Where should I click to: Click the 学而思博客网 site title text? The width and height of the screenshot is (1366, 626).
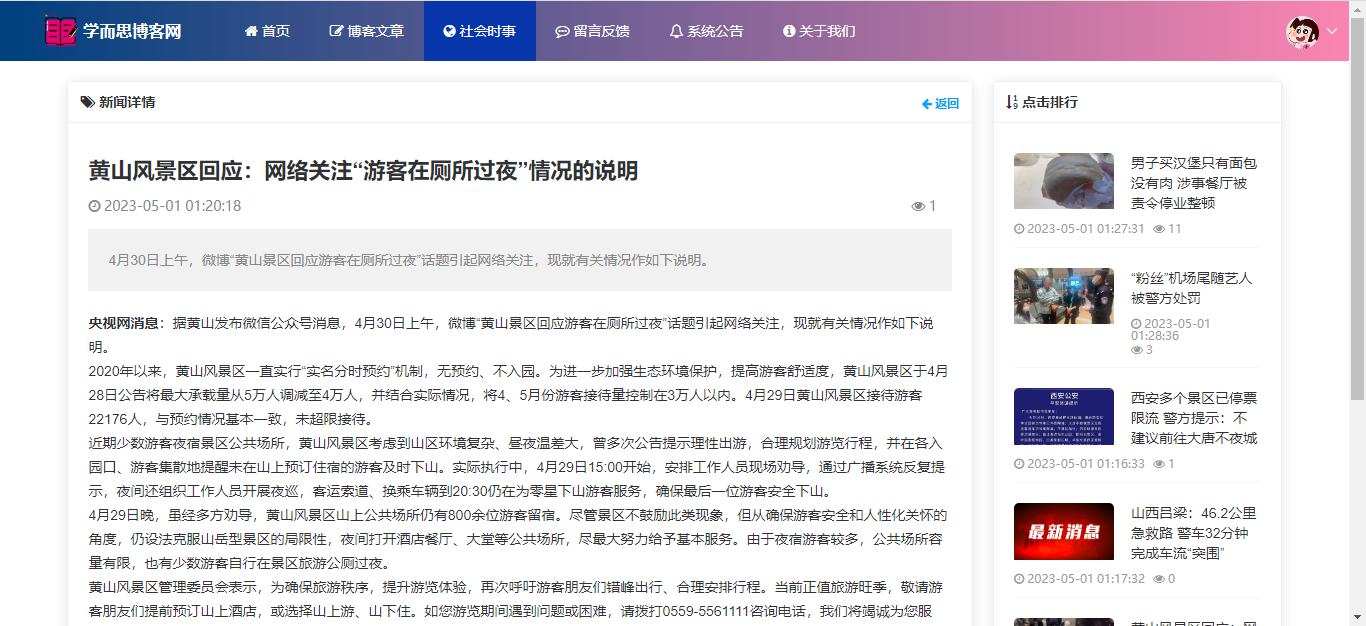[x=132, y=31]
